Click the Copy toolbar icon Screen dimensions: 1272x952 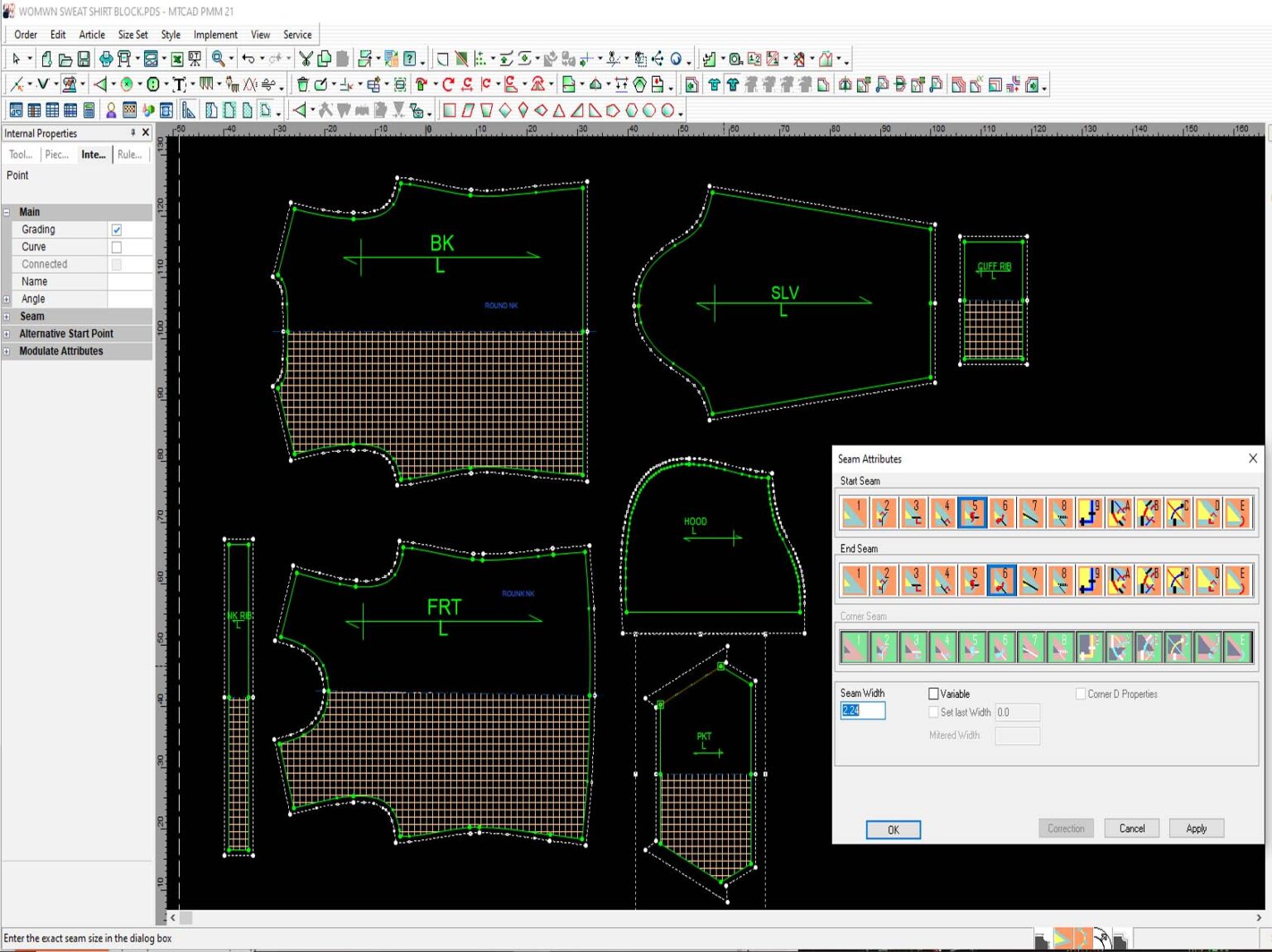pyautogui.click(x=325, y=59)
